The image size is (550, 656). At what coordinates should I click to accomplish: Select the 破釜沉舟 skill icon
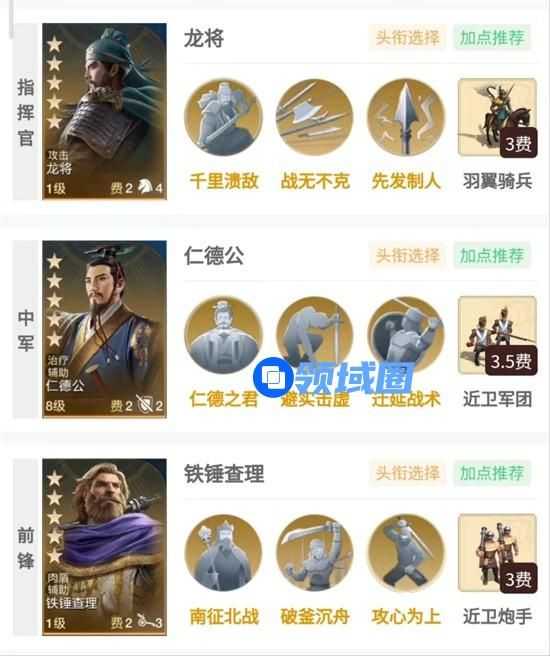(x=315, y=553)
